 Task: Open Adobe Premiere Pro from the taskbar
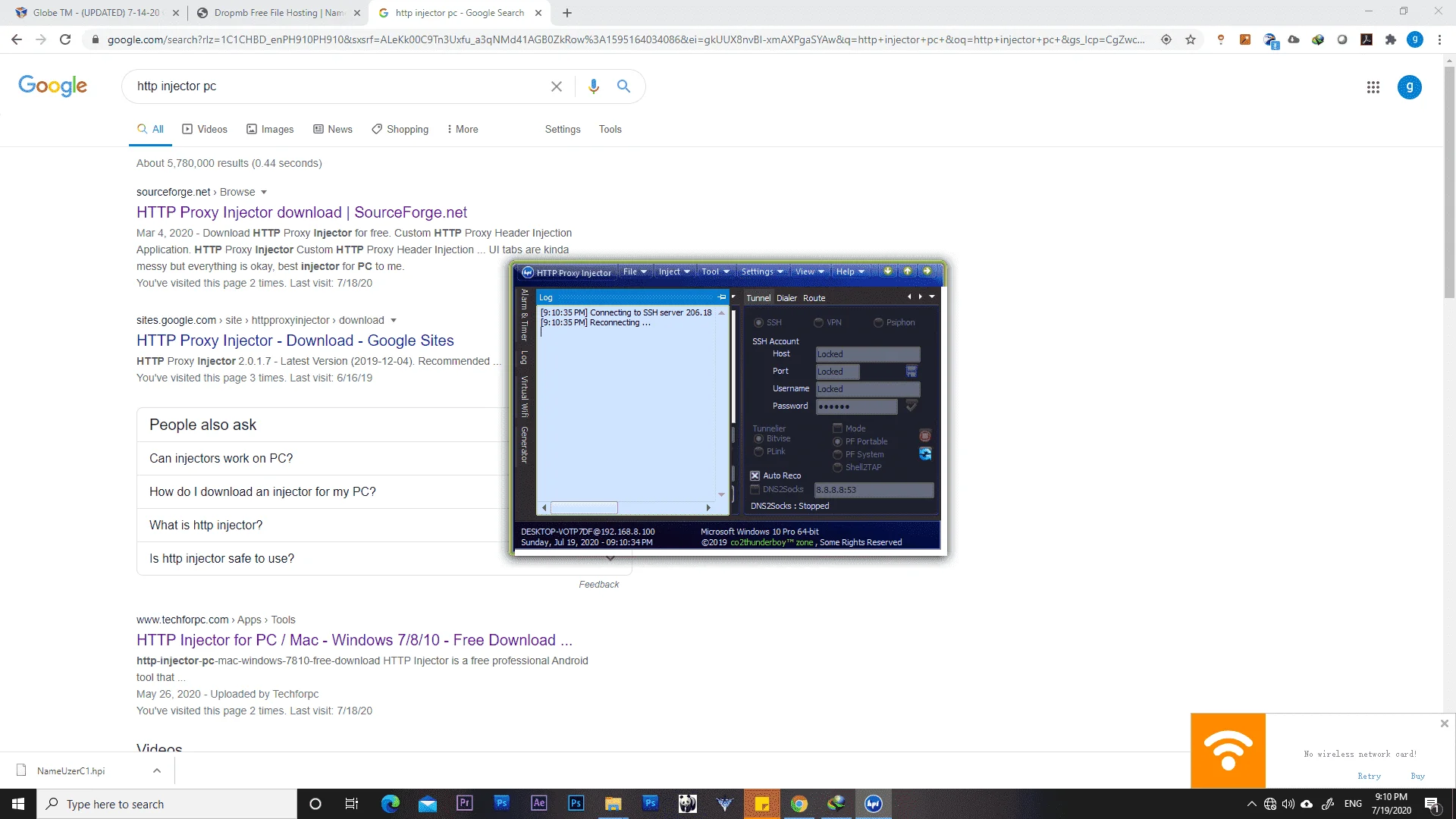coord(465,803)
